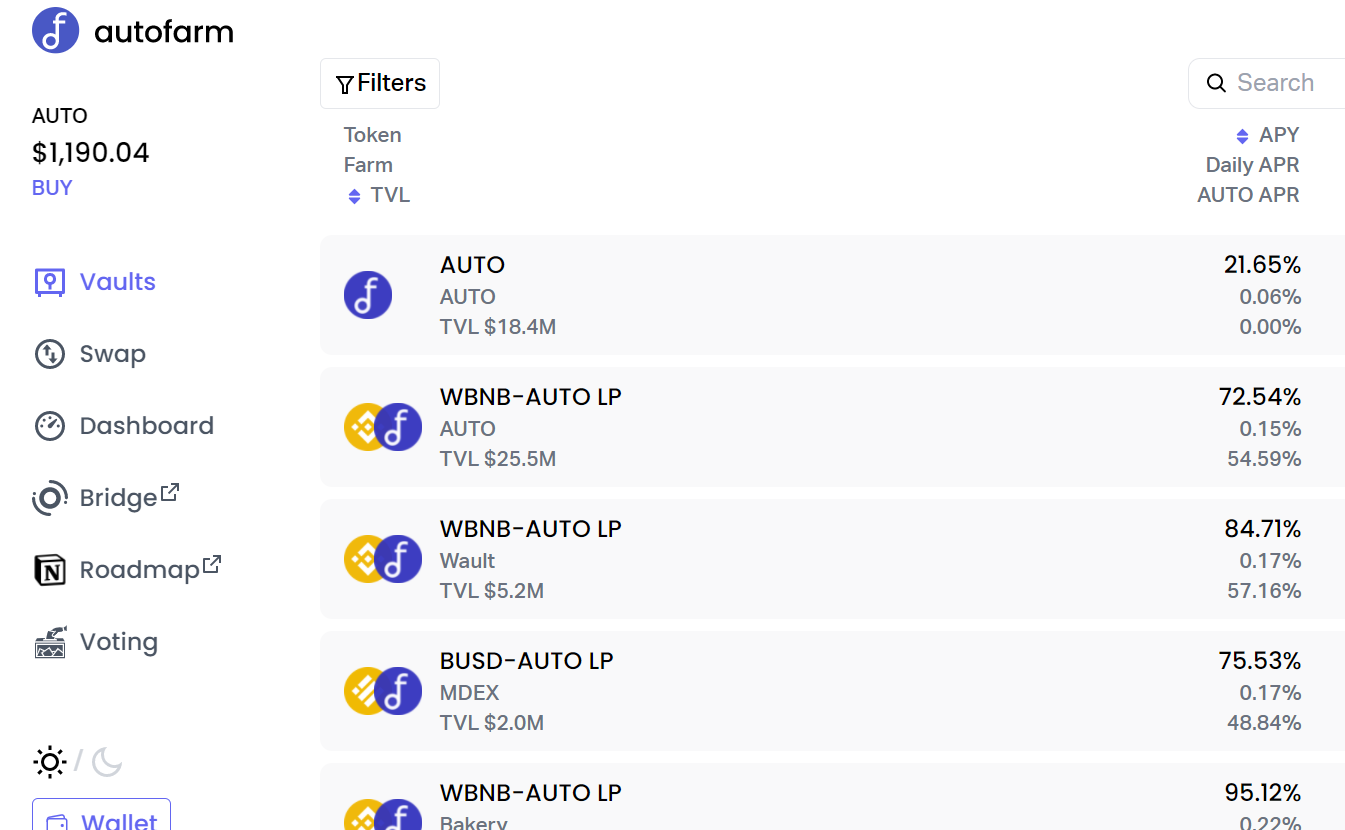This screenshot has height=830, width=1345.
Task: Click the Roadmap Notion icon
Action: pos(50,570)
